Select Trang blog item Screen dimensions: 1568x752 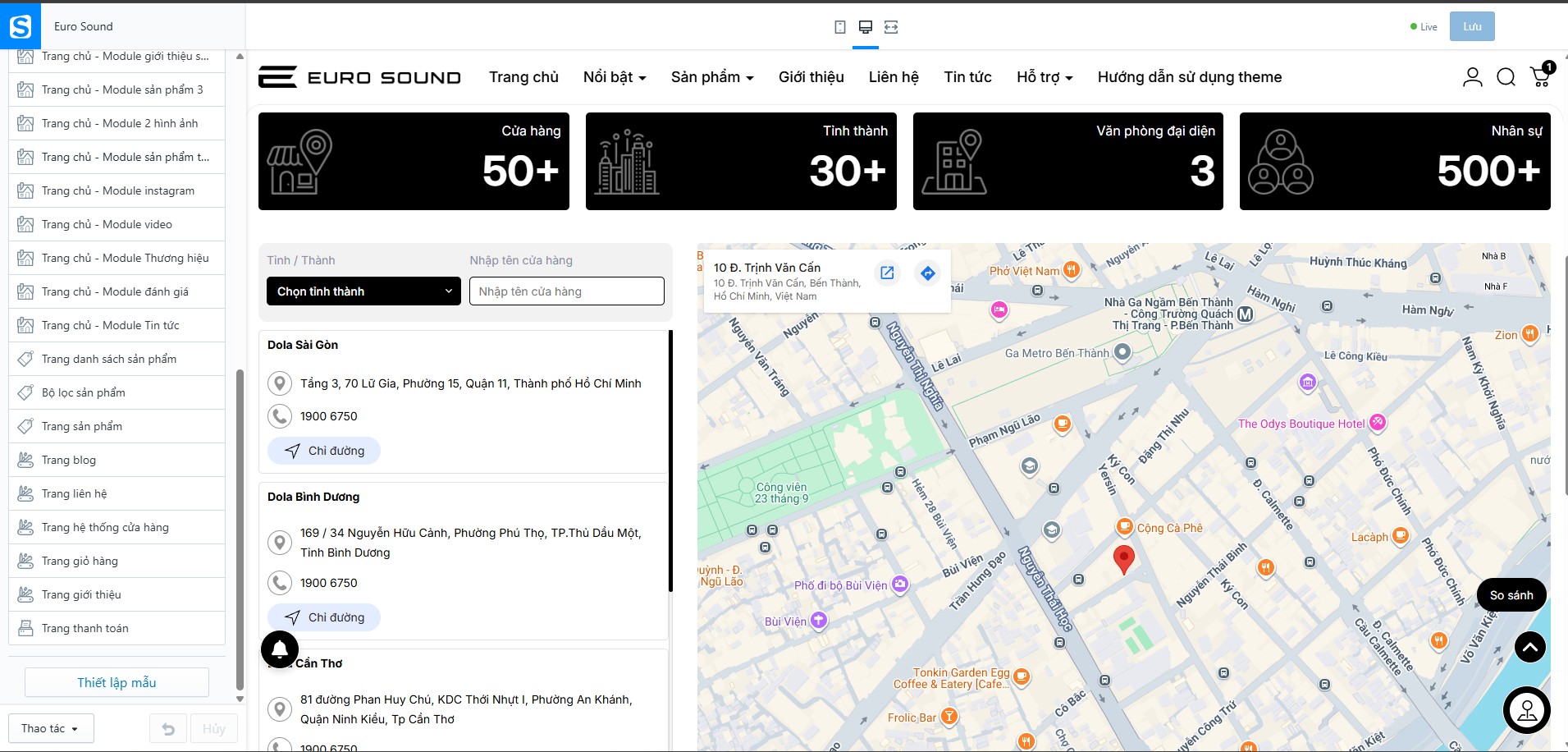pyautogui.click(x=117, y=460)
